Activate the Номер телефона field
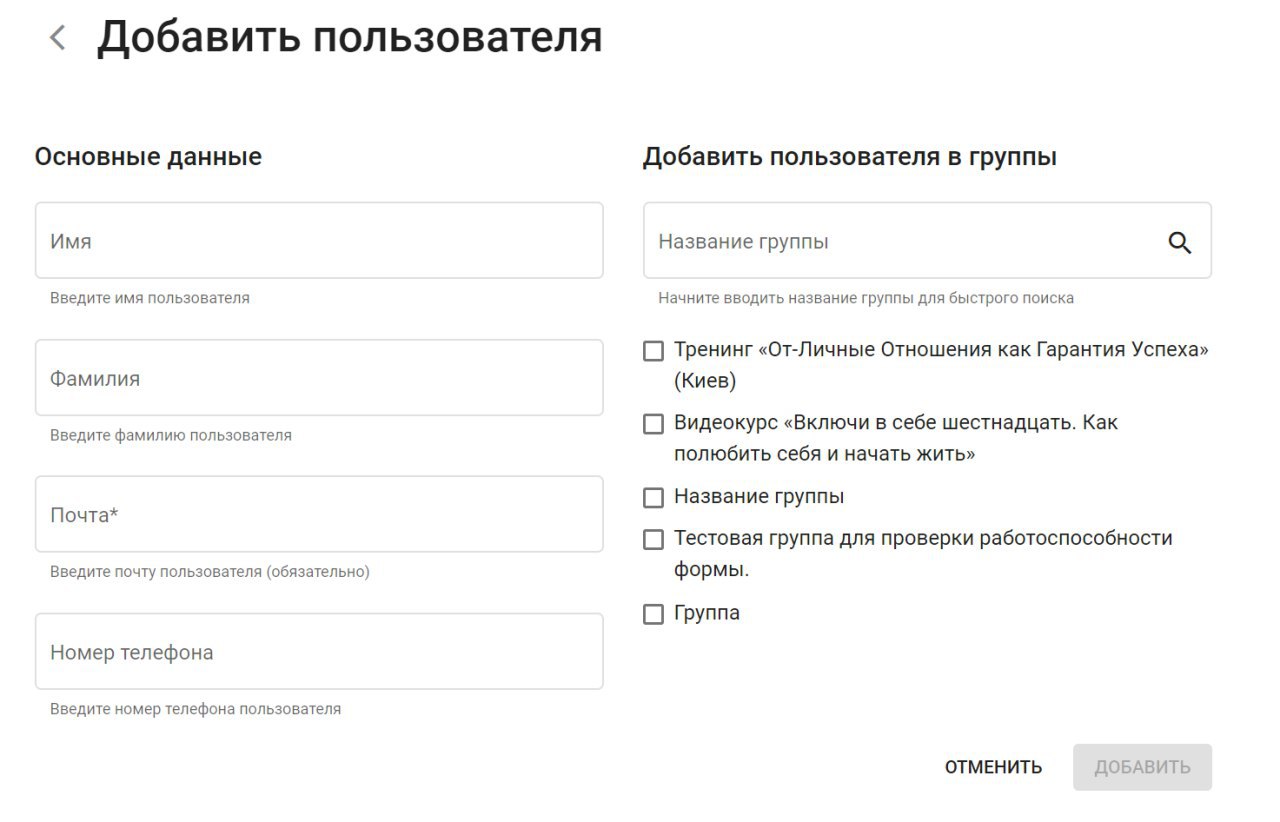Viewport: 1280px width, 822px height. coord(319,652)
